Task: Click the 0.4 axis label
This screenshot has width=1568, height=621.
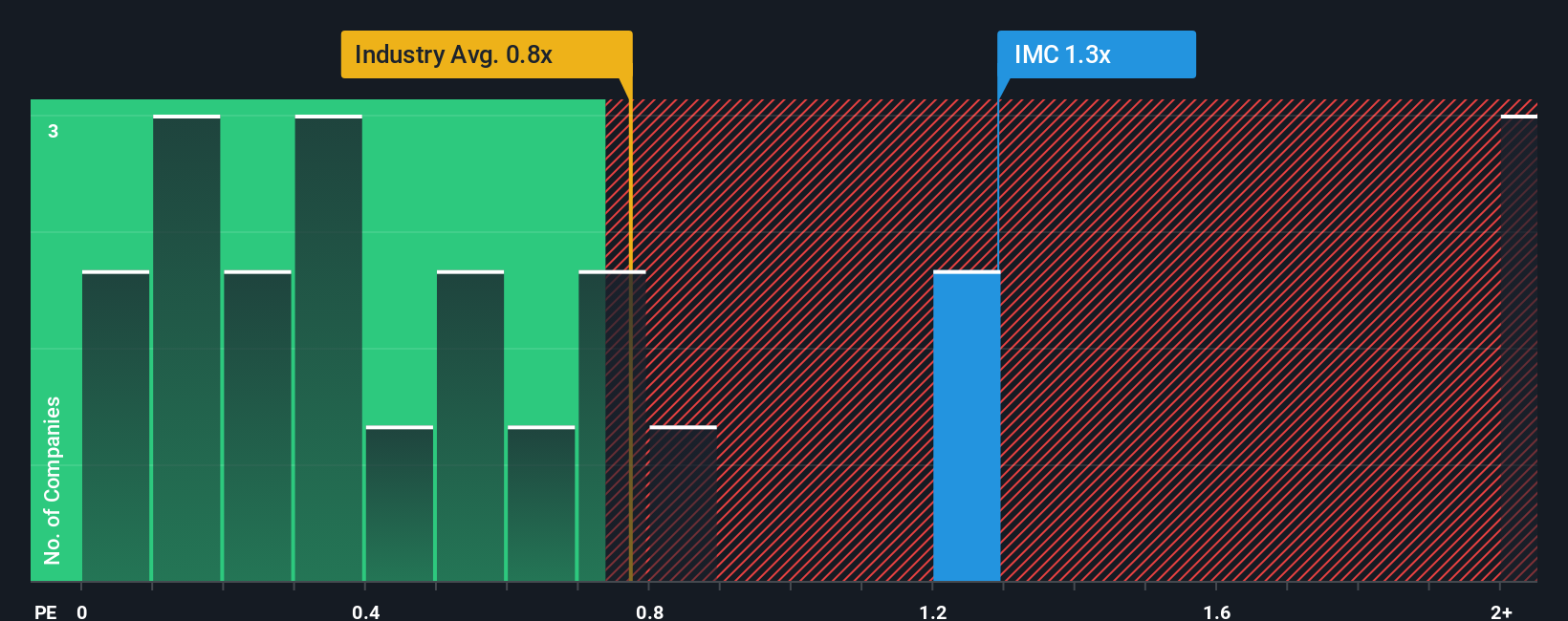Action: point(365,611)
